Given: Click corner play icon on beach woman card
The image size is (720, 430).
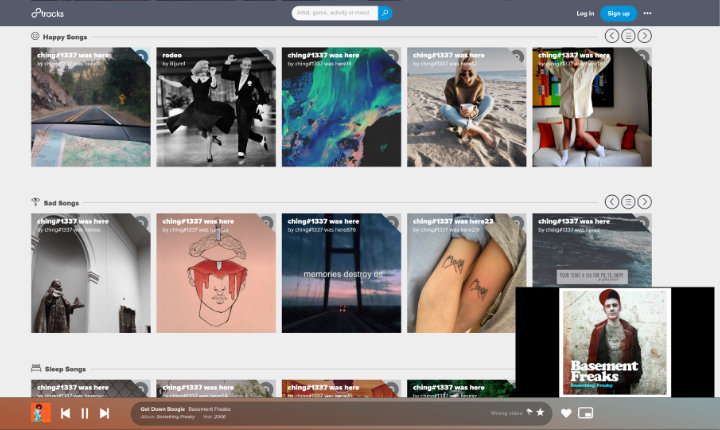Looking at the screenshot, I should (x=518, y=56).
